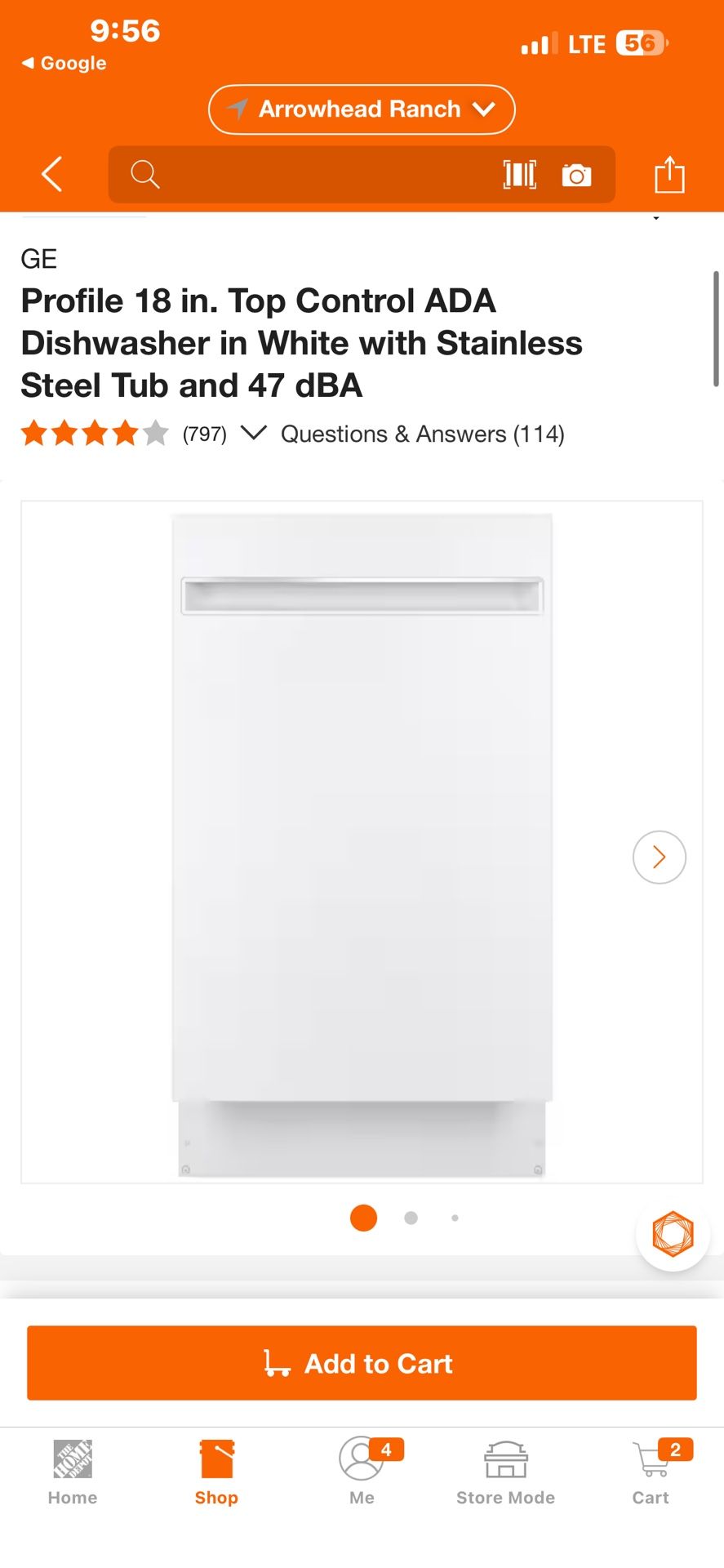Expand the ratings breakdown chevron
The width and height of the screenshot is (724, 1568).
[x=254, y=433]
